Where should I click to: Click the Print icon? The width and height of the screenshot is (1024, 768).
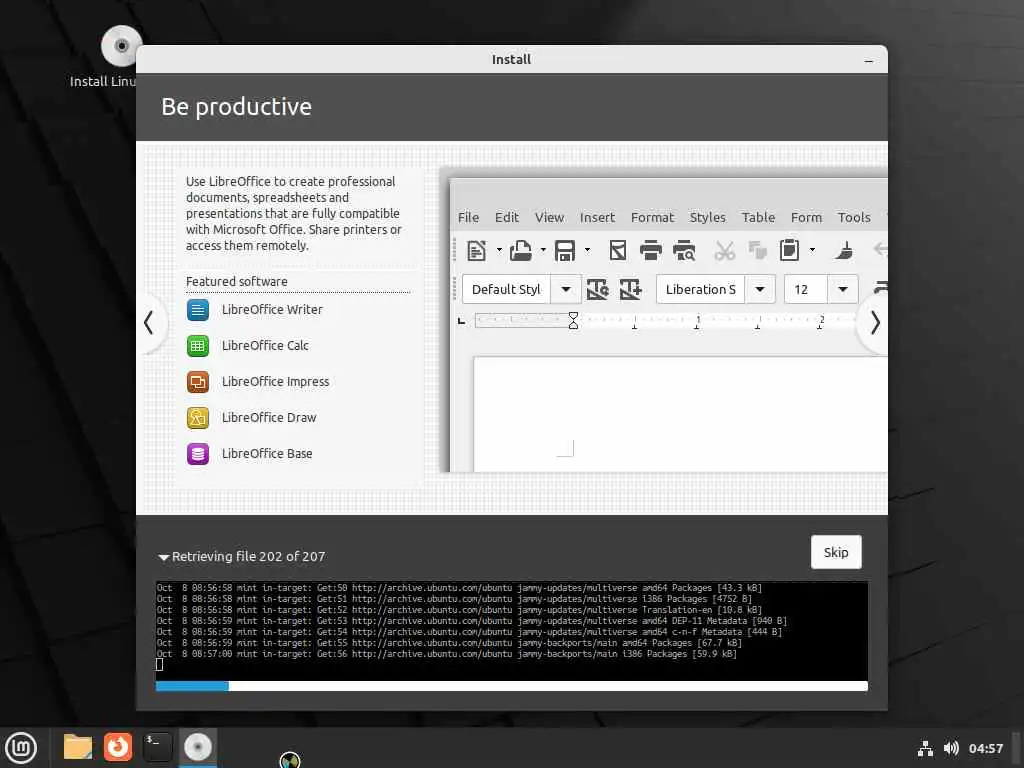pos(650,250)
